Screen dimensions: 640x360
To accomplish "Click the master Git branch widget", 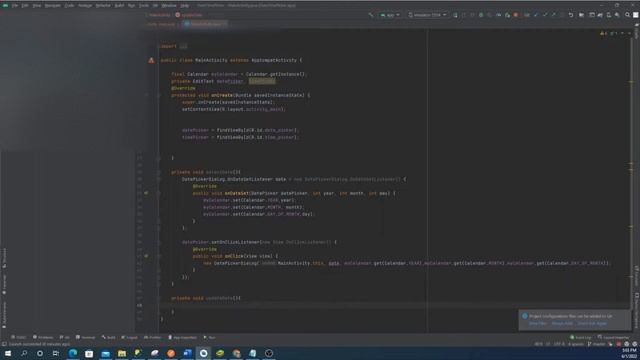I will click(597, 344).
